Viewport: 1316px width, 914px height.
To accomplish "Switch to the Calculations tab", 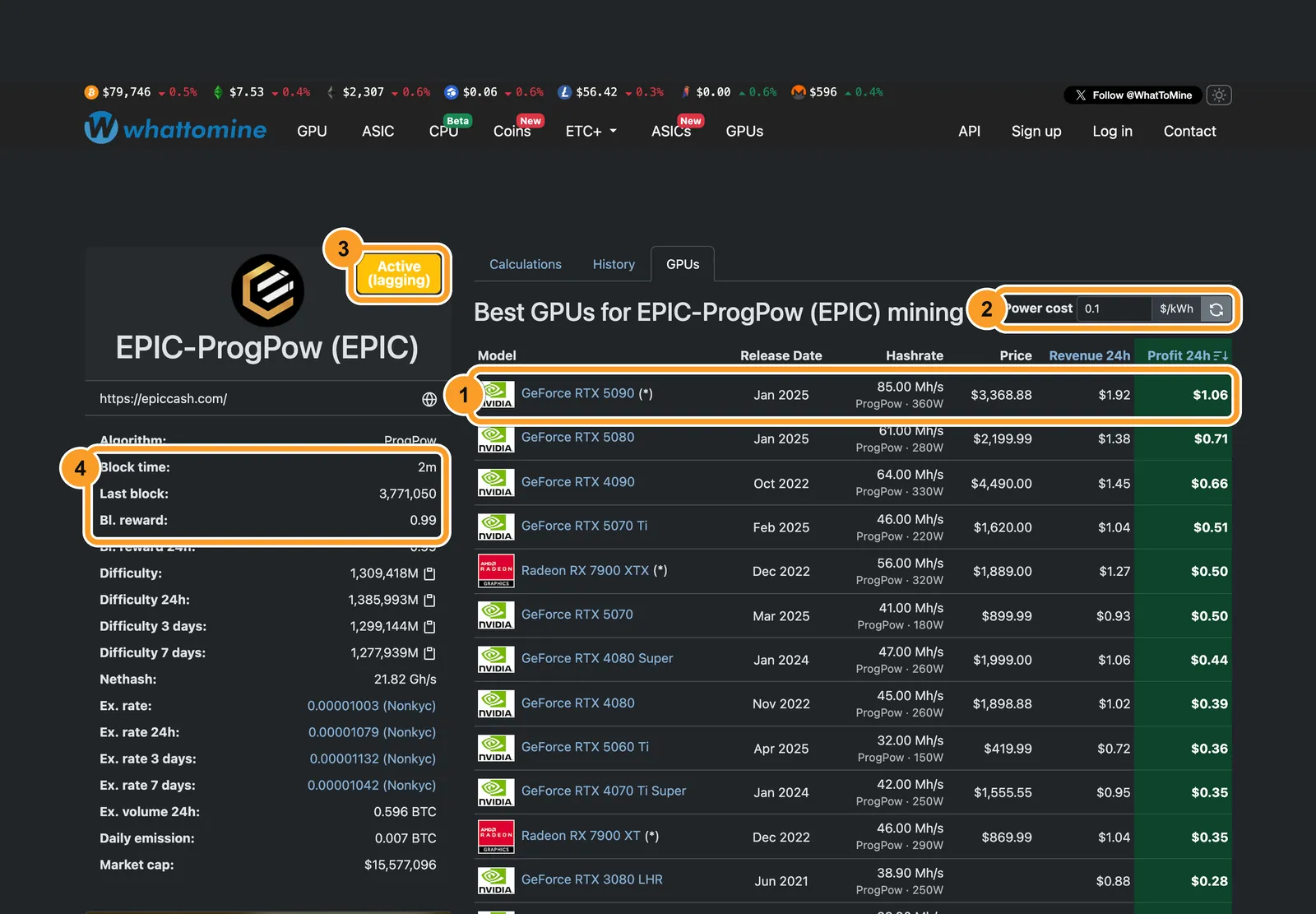I will (x=526, y=264).
